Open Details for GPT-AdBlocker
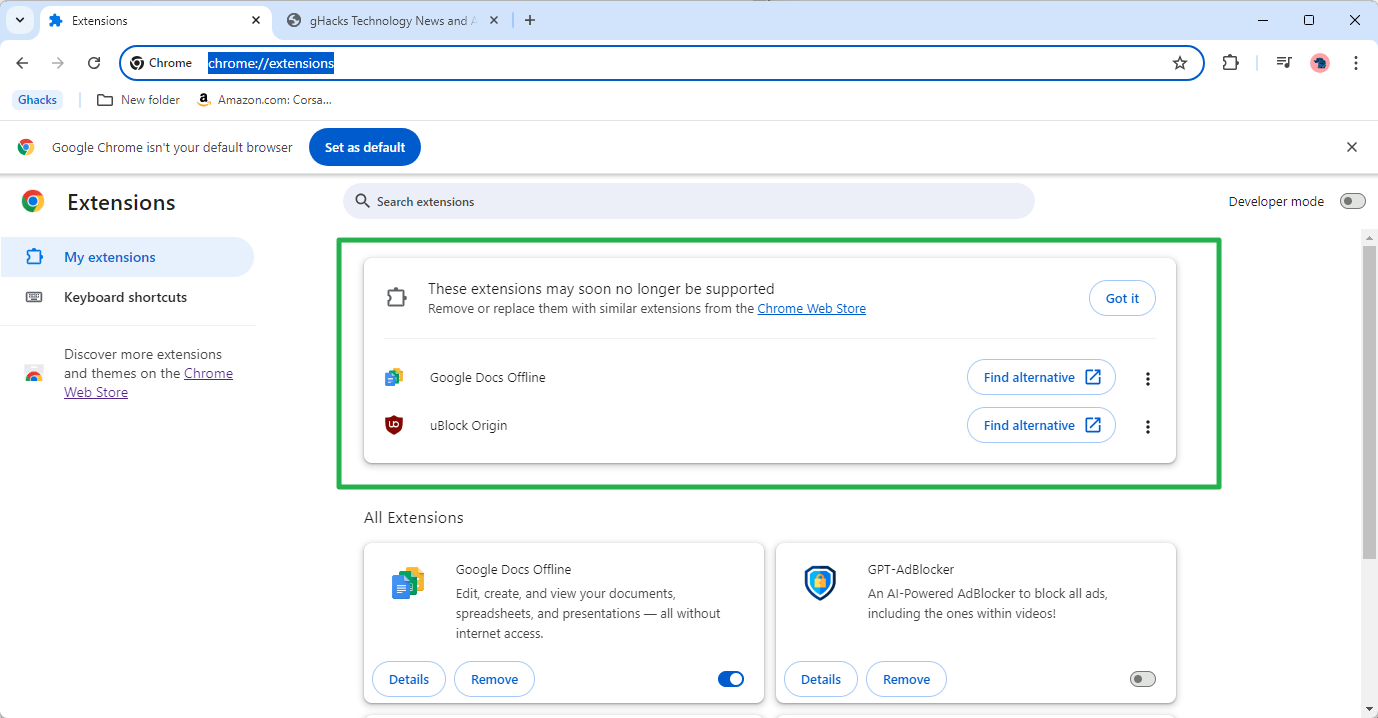 821,679
